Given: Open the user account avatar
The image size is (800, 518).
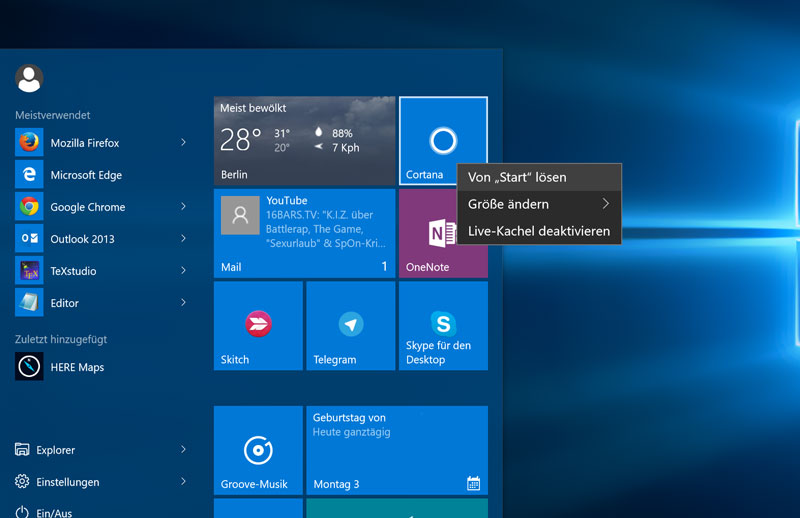Looking at the screenshot, I should [x=29, y=78].
